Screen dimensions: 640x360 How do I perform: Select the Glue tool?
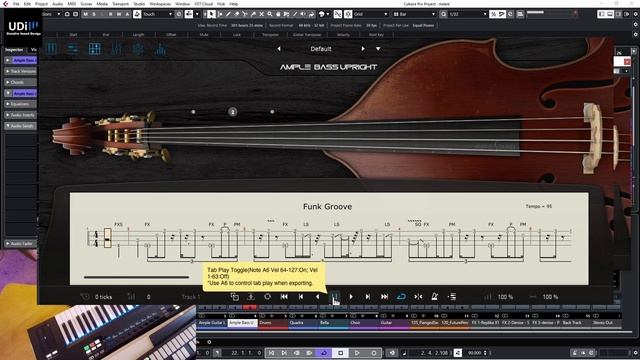pyautogui.click(x=253, y=14)
